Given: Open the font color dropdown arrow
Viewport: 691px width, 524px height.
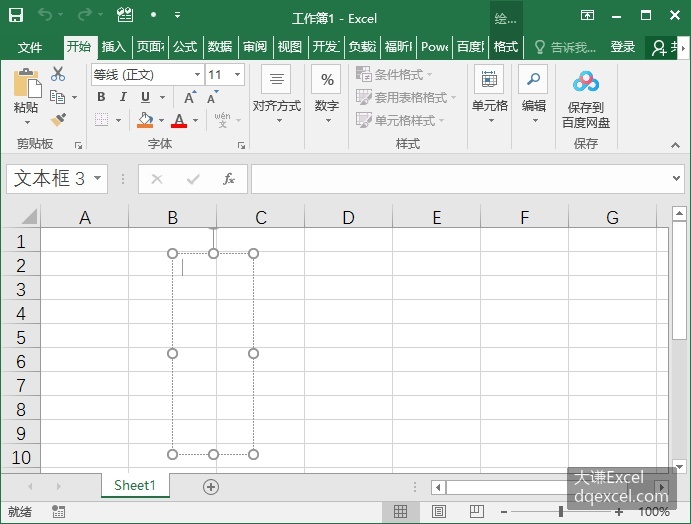Looking at the screenshot, I should 195,120.
